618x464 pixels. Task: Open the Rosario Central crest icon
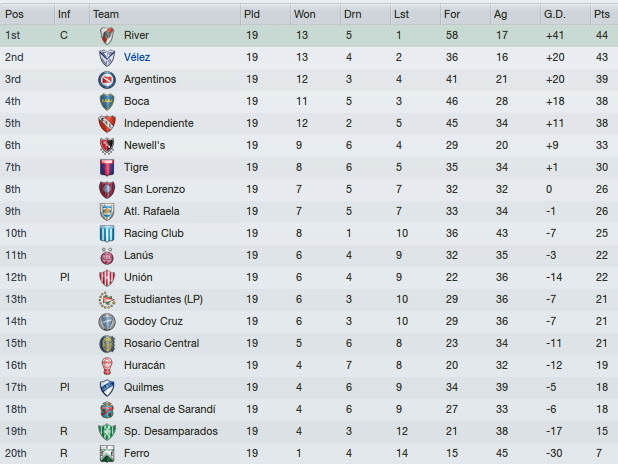[x=107, y=343]
